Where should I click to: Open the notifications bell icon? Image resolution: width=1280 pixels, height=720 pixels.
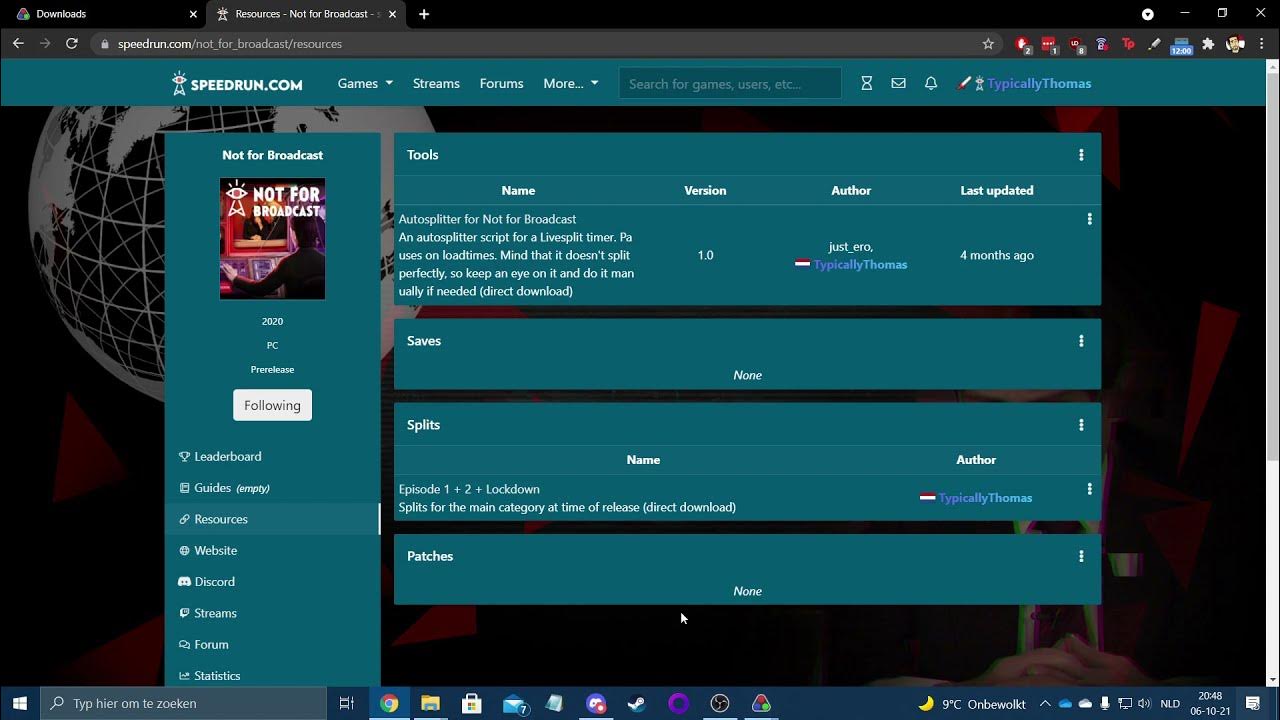point(931,84)
